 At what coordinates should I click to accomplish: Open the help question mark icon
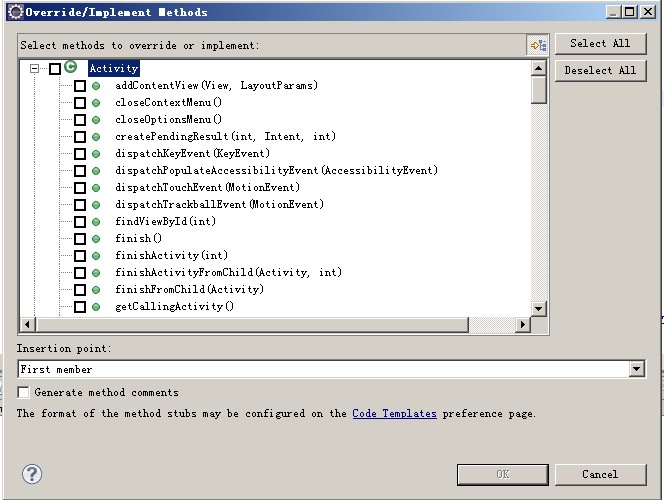pyautogui.click(x=32, y=474)
